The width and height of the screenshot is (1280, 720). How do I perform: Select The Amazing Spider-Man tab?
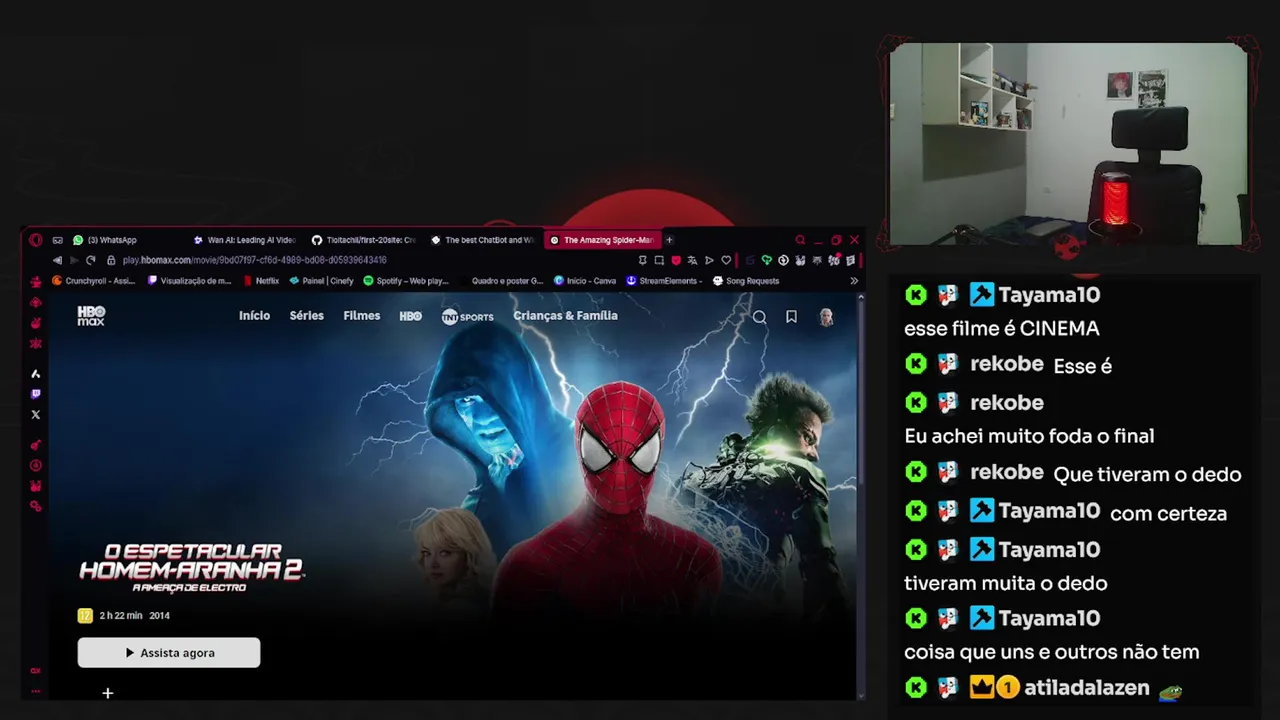pos(603,240)
